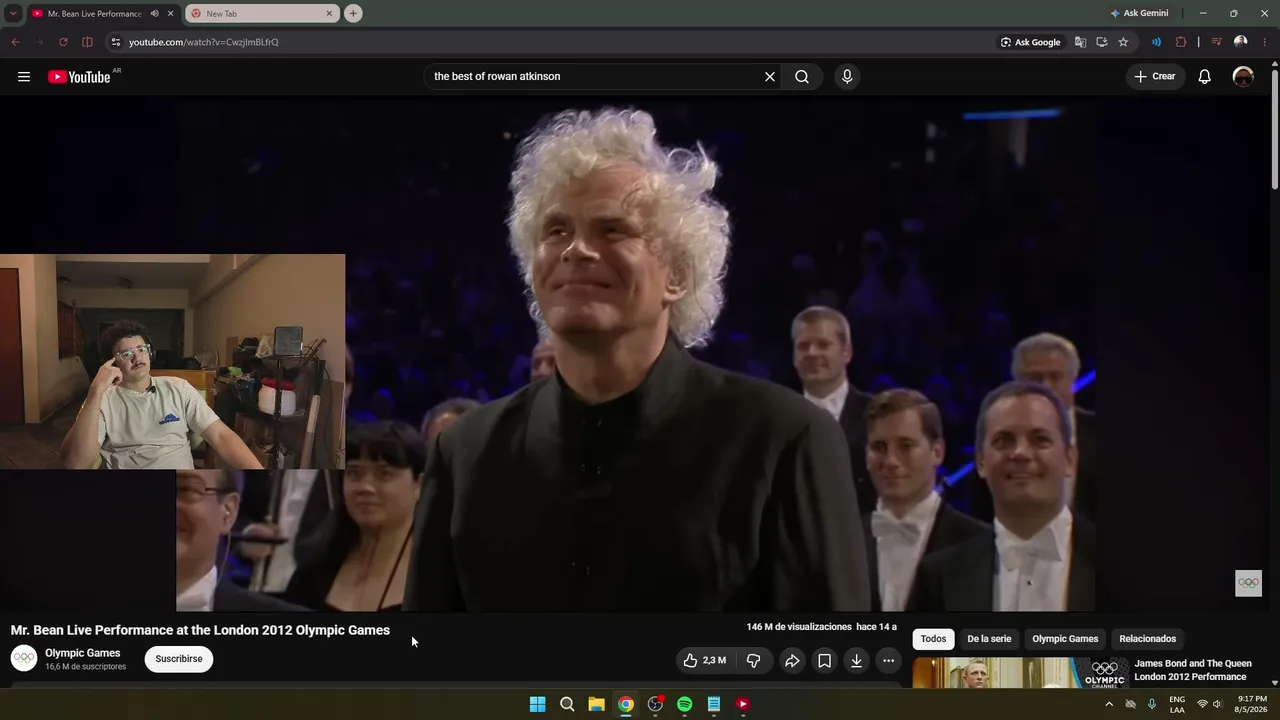Open the Chrome three-dot menu

tap(1265, 42)
